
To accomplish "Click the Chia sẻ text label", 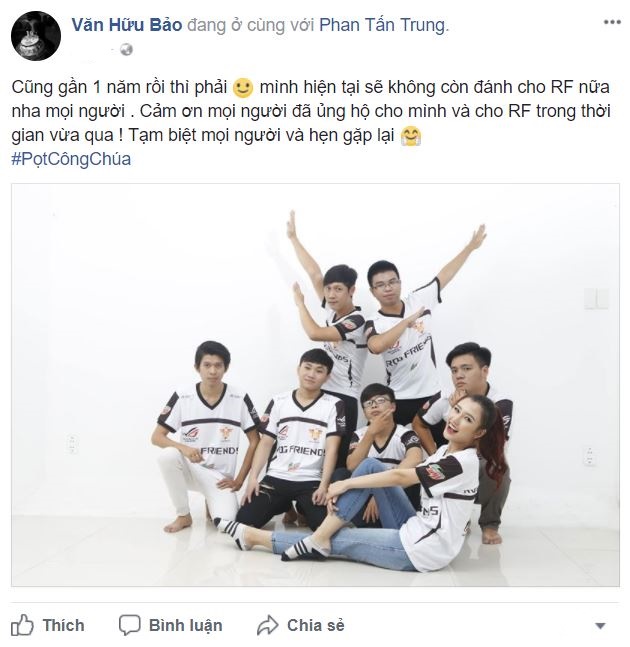I will coord(316,626).
